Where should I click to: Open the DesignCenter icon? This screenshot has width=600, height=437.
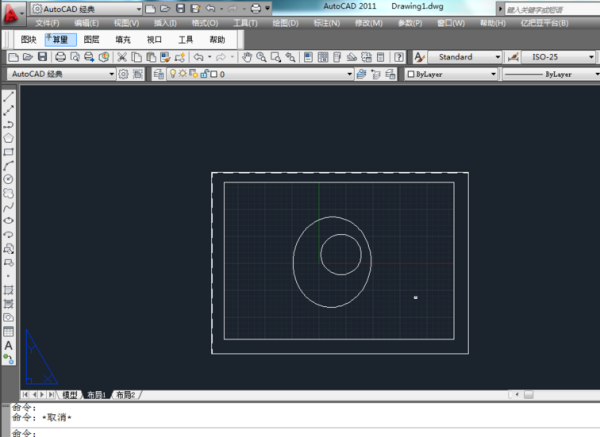[x=323, y=57]
